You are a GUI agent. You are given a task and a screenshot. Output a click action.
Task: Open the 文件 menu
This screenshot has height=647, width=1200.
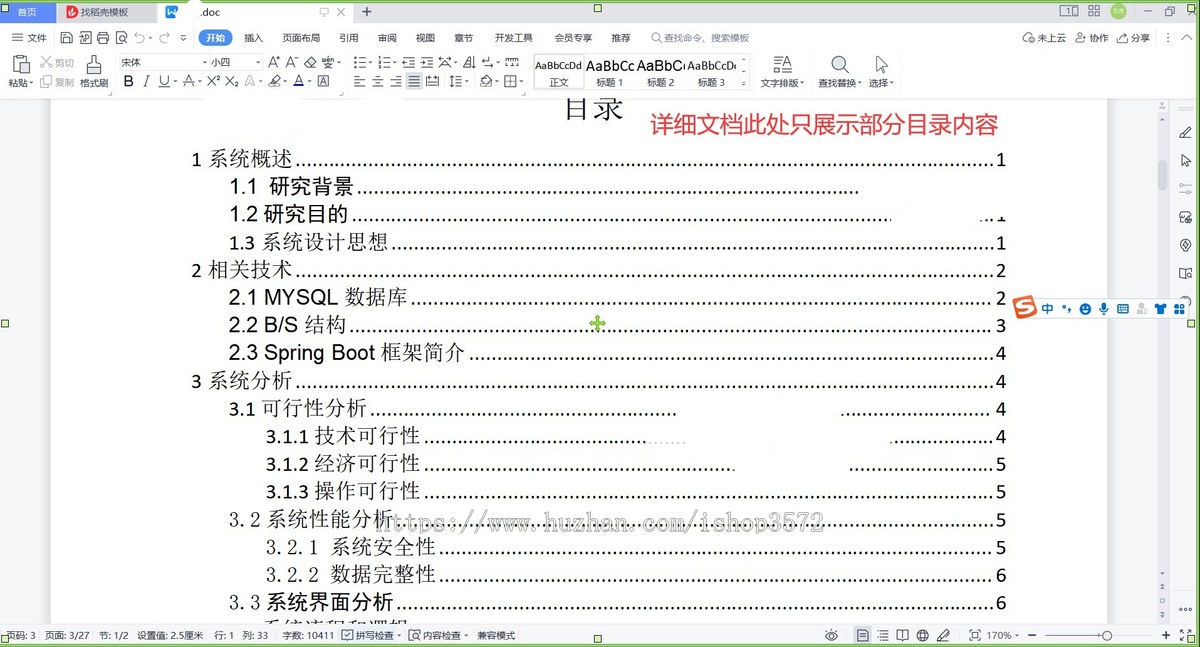coord(29,38)
